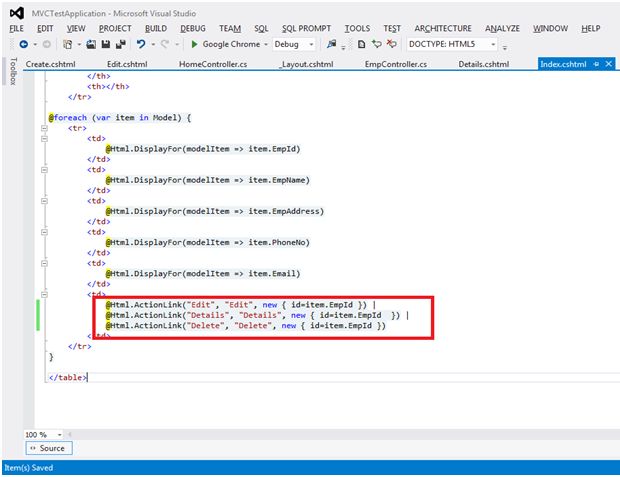
Task: Click the "Delete" ActionLink code line
Action: tap(246, 326)
